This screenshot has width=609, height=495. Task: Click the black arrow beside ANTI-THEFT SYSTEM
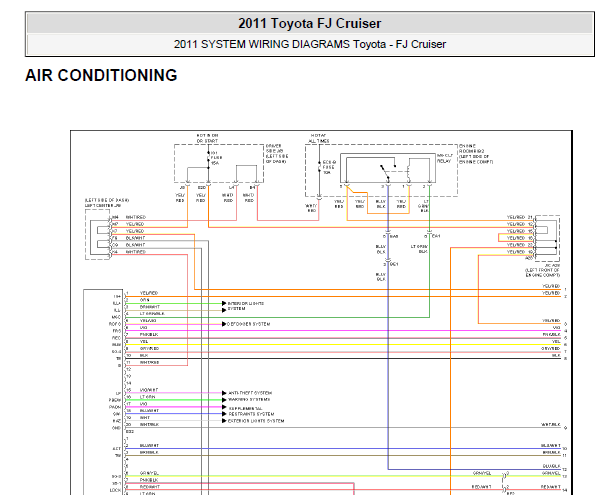coord(224,393)
